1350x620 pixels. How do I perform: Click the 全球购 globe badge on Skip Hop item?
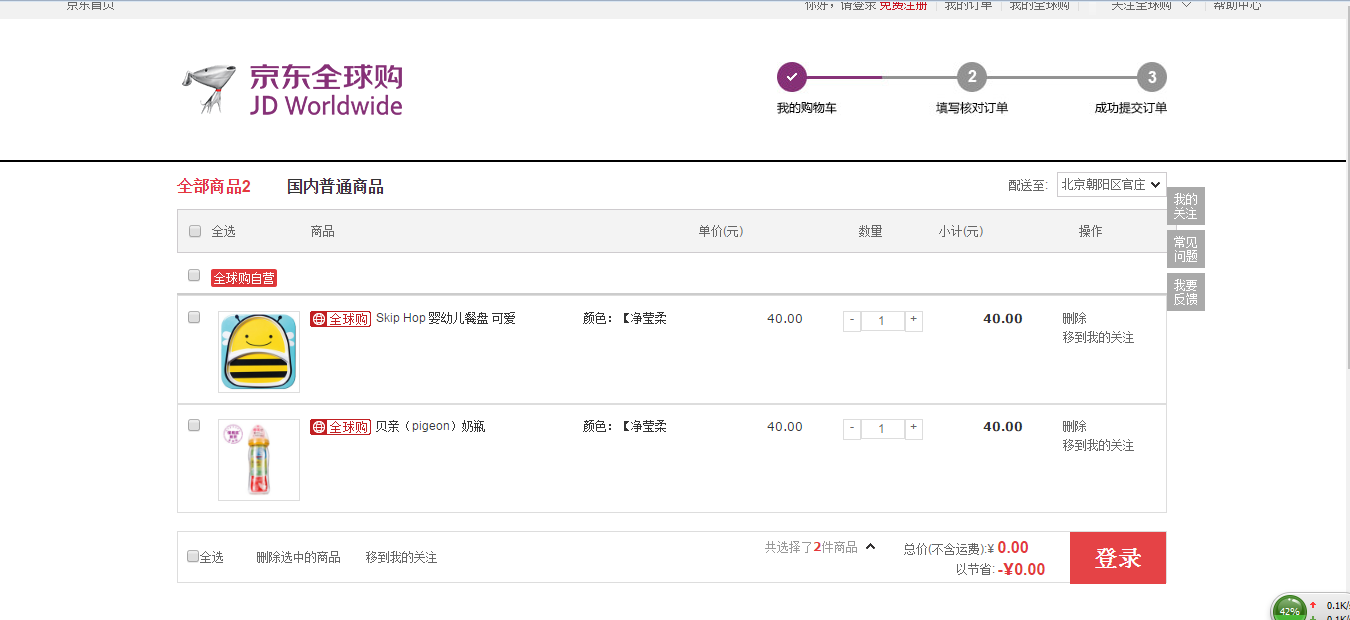pyautogui.click(x=340, y=319)
